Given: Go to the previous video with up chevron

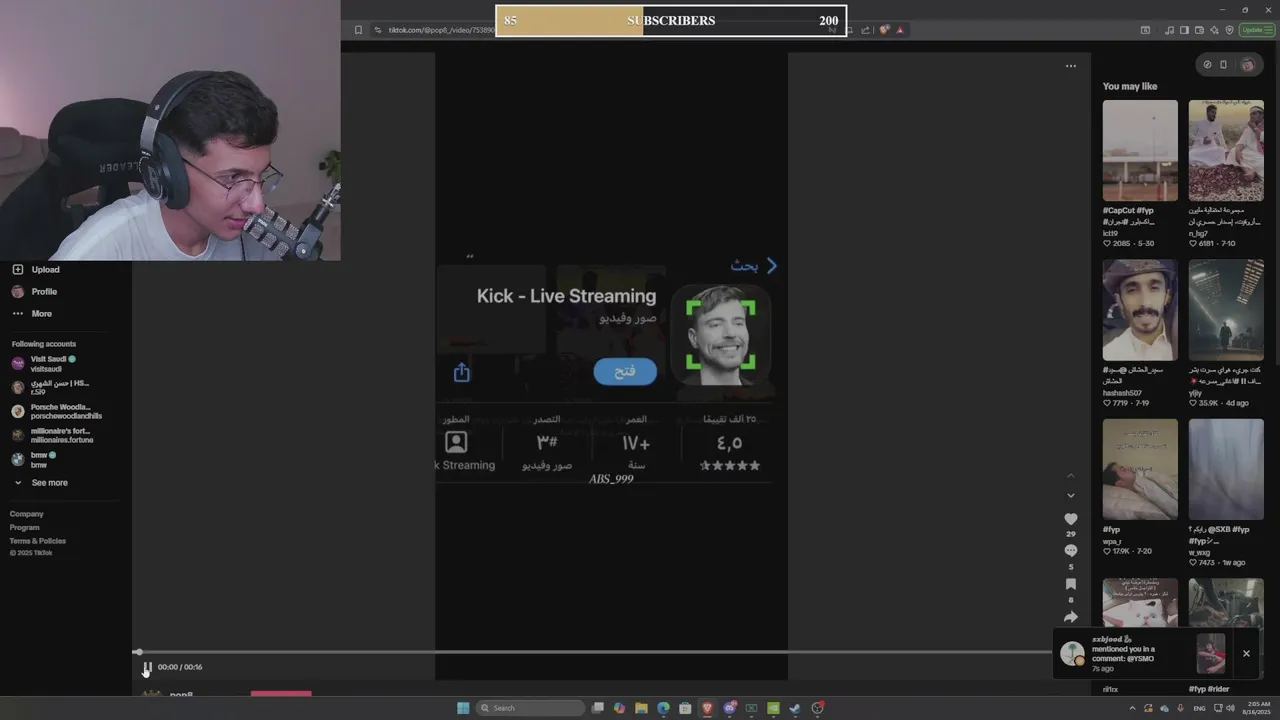Looking at the screenshot, I should 1071,475.
